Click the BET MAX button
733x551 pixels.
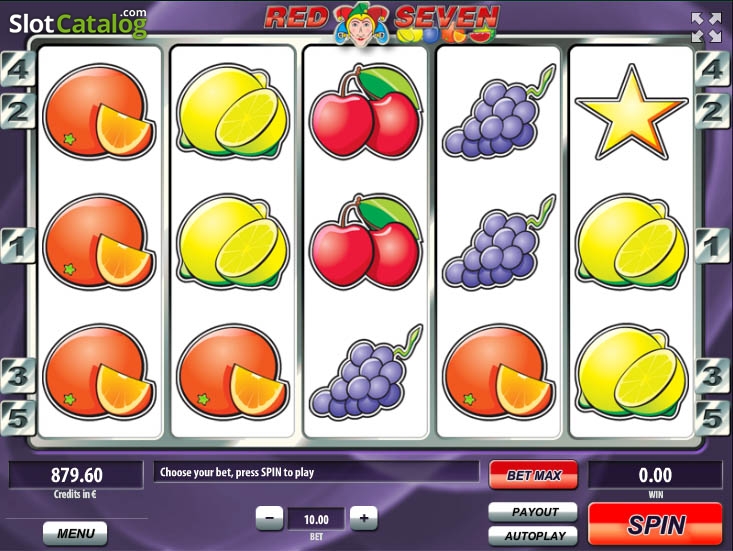tap(533, 475)
